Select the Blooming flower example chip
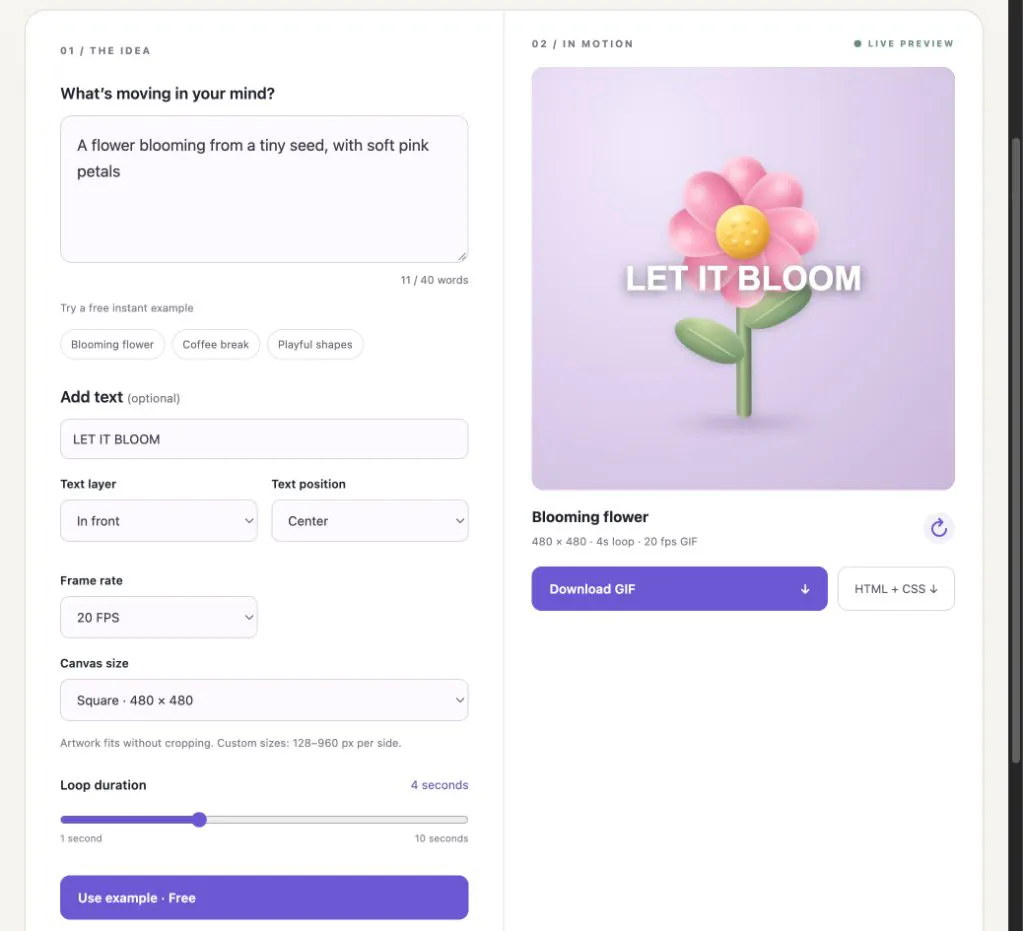Viewport: 1023px width, 931px height. pos(112,344)
